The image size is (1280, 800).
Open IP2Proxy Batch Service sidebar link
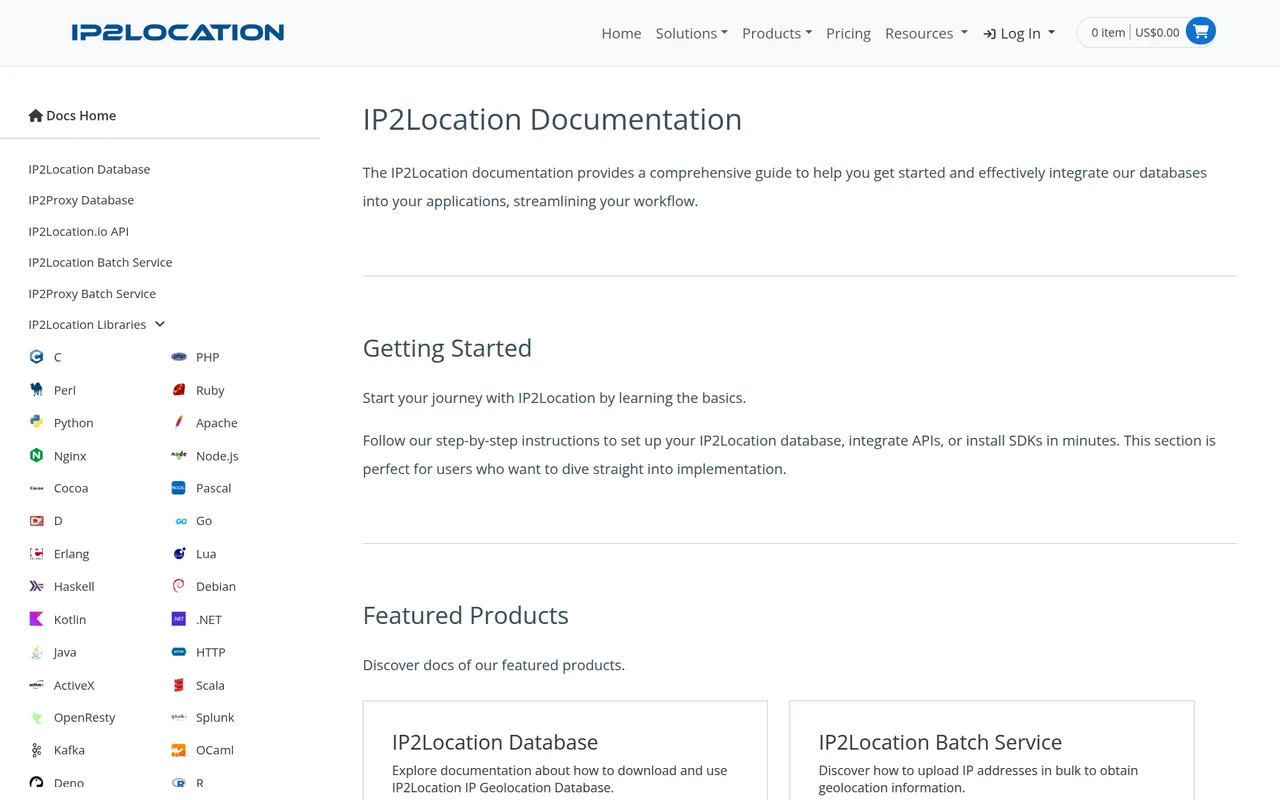point(92,293)
